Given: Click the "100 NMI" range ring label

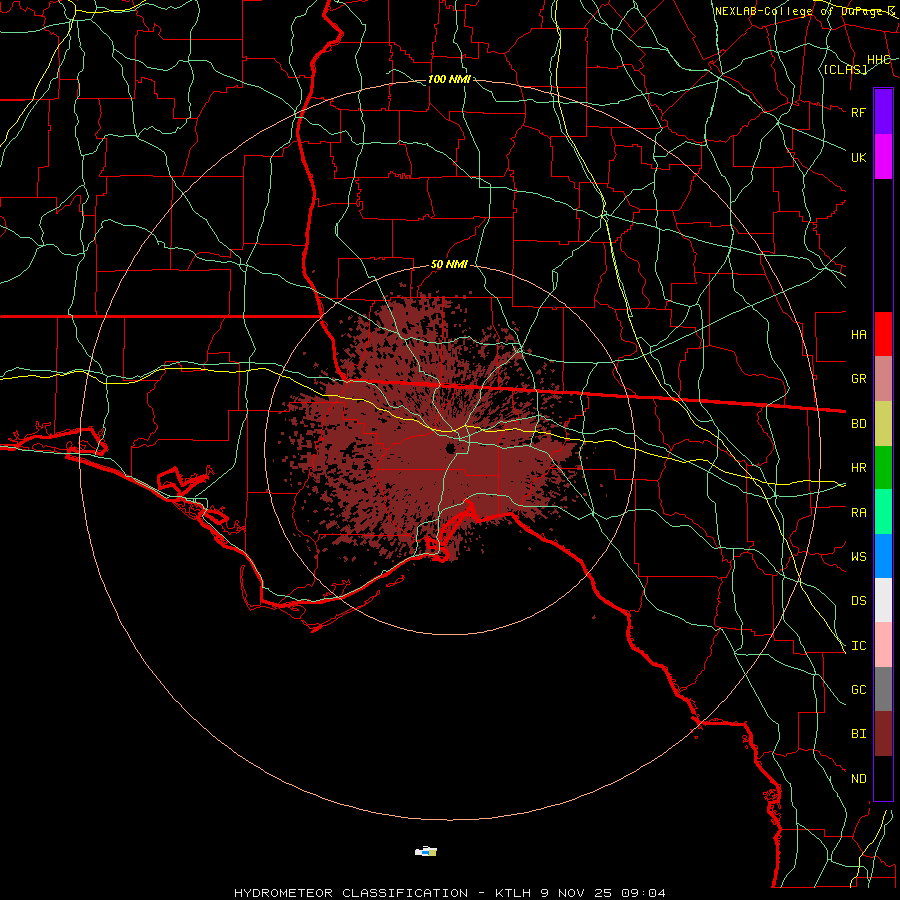Looking at the screenshot, I should pos(449,79).
